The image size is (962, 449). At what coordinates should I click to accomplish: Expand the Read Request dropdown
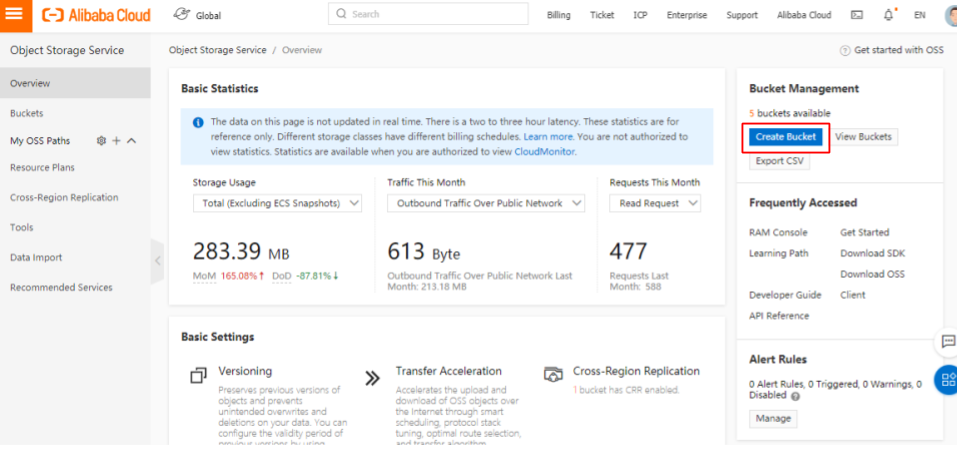pos(655,203)
